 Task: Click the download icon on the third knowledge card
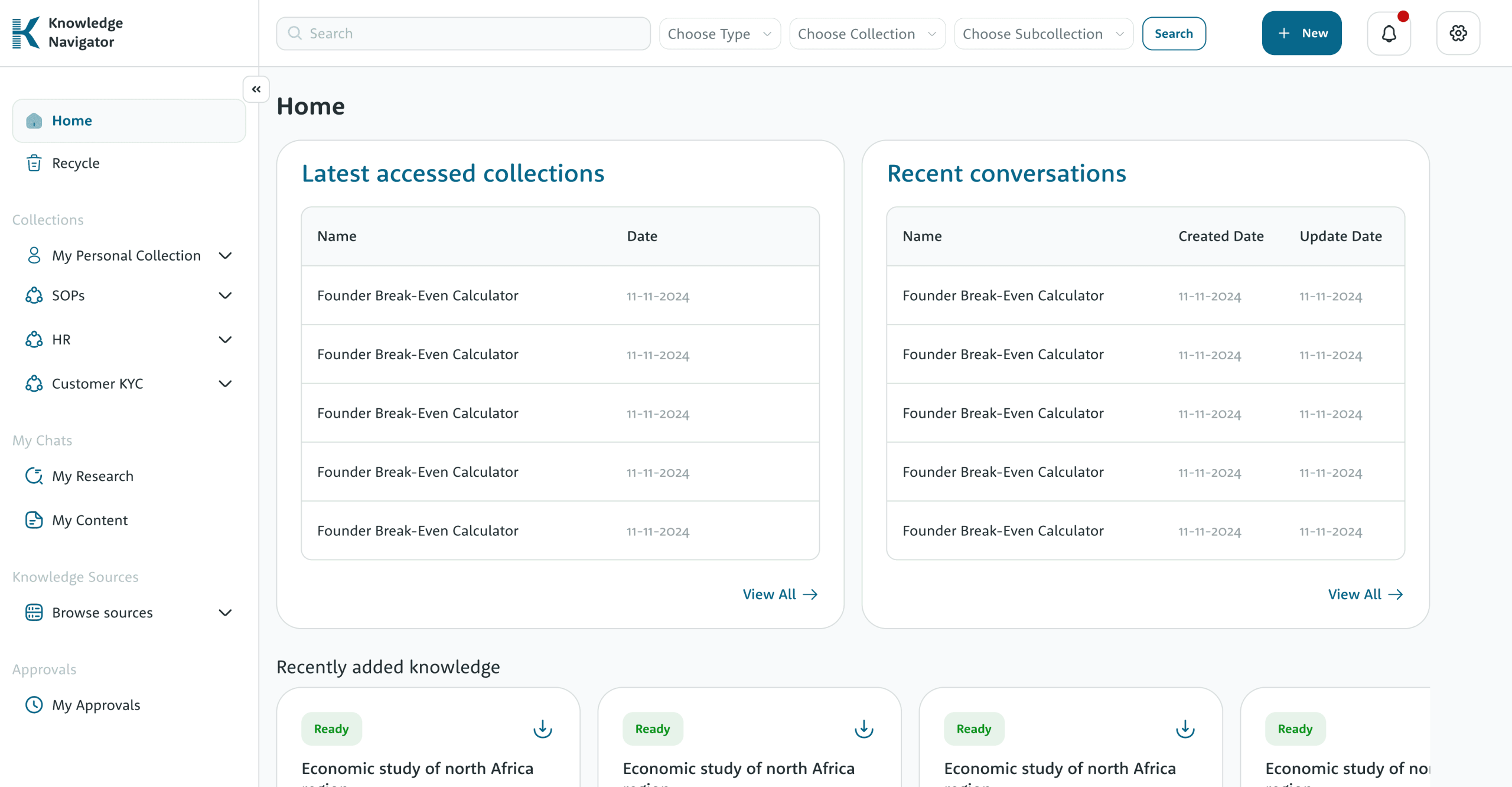coord(1185,729)
